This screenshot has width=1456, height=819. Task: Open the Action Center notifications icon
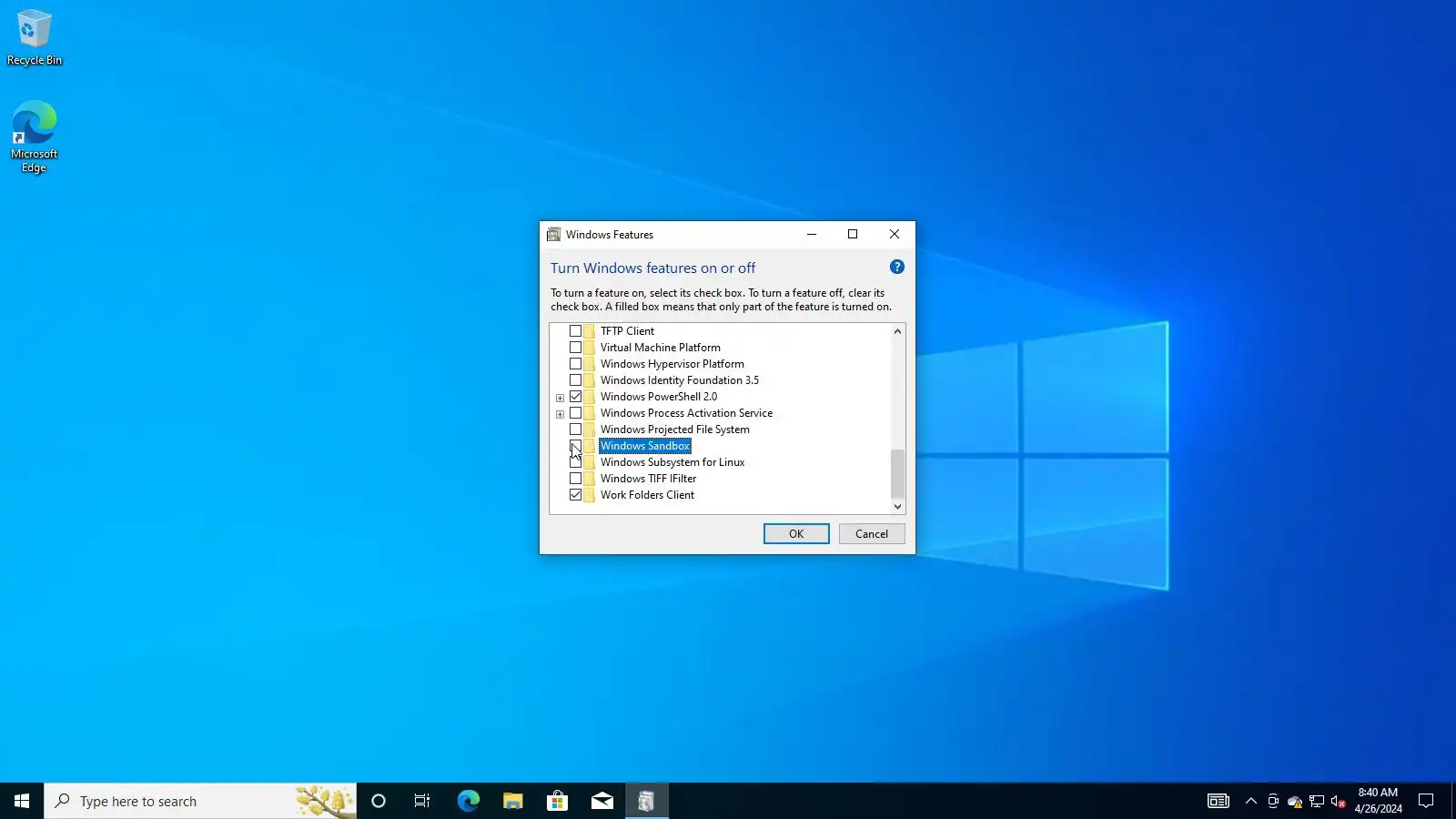click(1426, 801)
